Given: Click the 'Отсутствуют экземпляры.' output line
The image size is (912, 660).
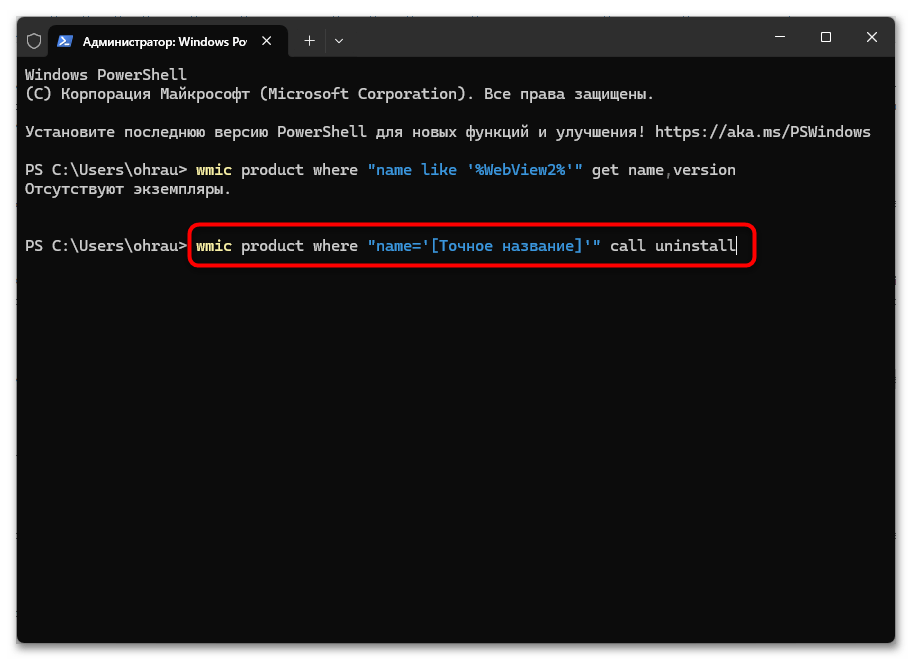Looking at the screenshot, I should click(x=128, y=188).
